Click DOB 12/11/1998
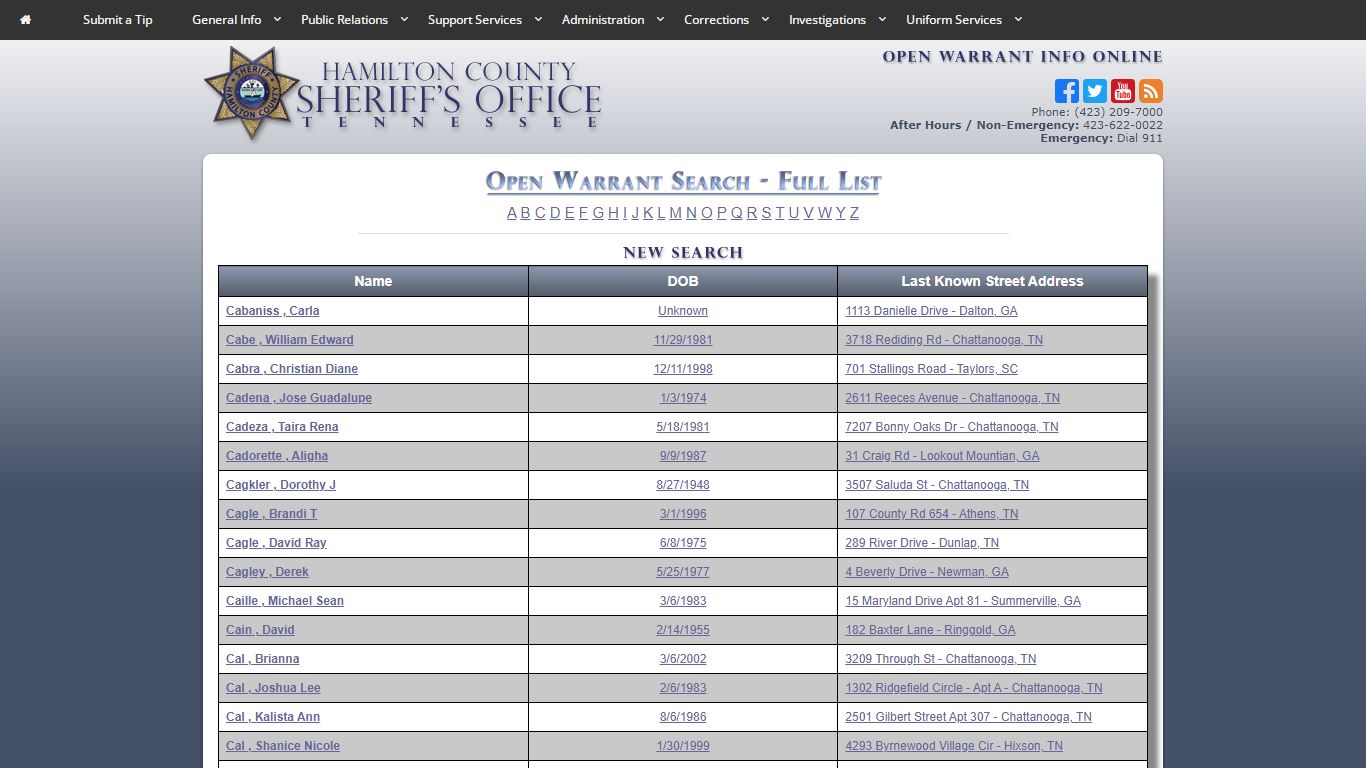Viewport: 1366px width, 768px height. coord(683,369)
